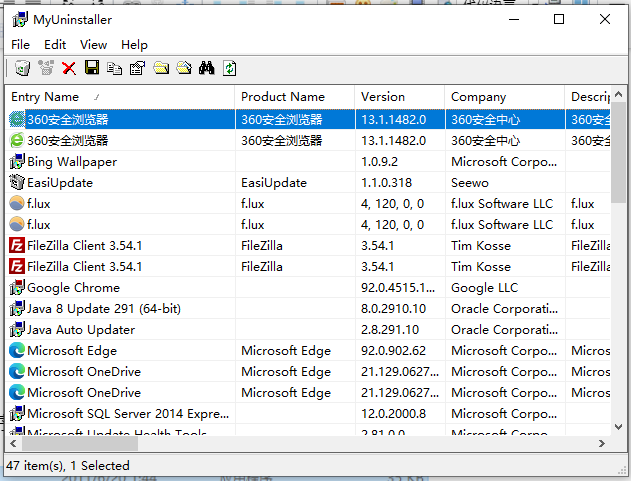Click the vertical scrollbar down arrow
This screenshot has width=631, height=481.
coord(619,424)
